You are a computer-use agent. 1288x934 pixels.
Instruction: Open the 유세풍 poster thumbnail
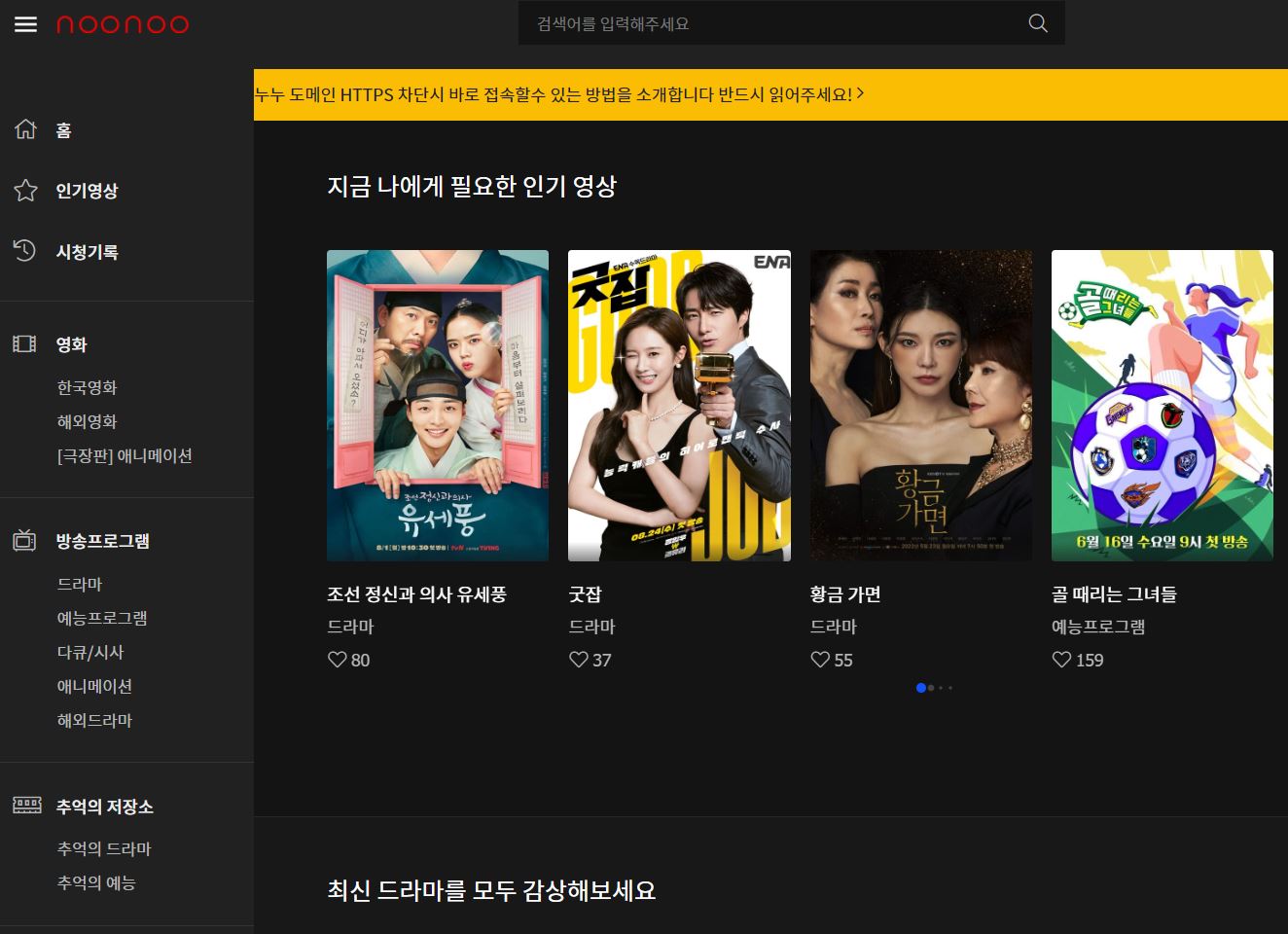click(438, 406)
